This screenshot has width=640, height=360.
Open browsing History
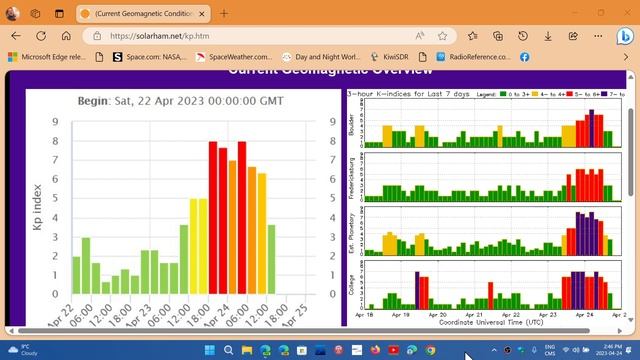(x=523, y=36)
